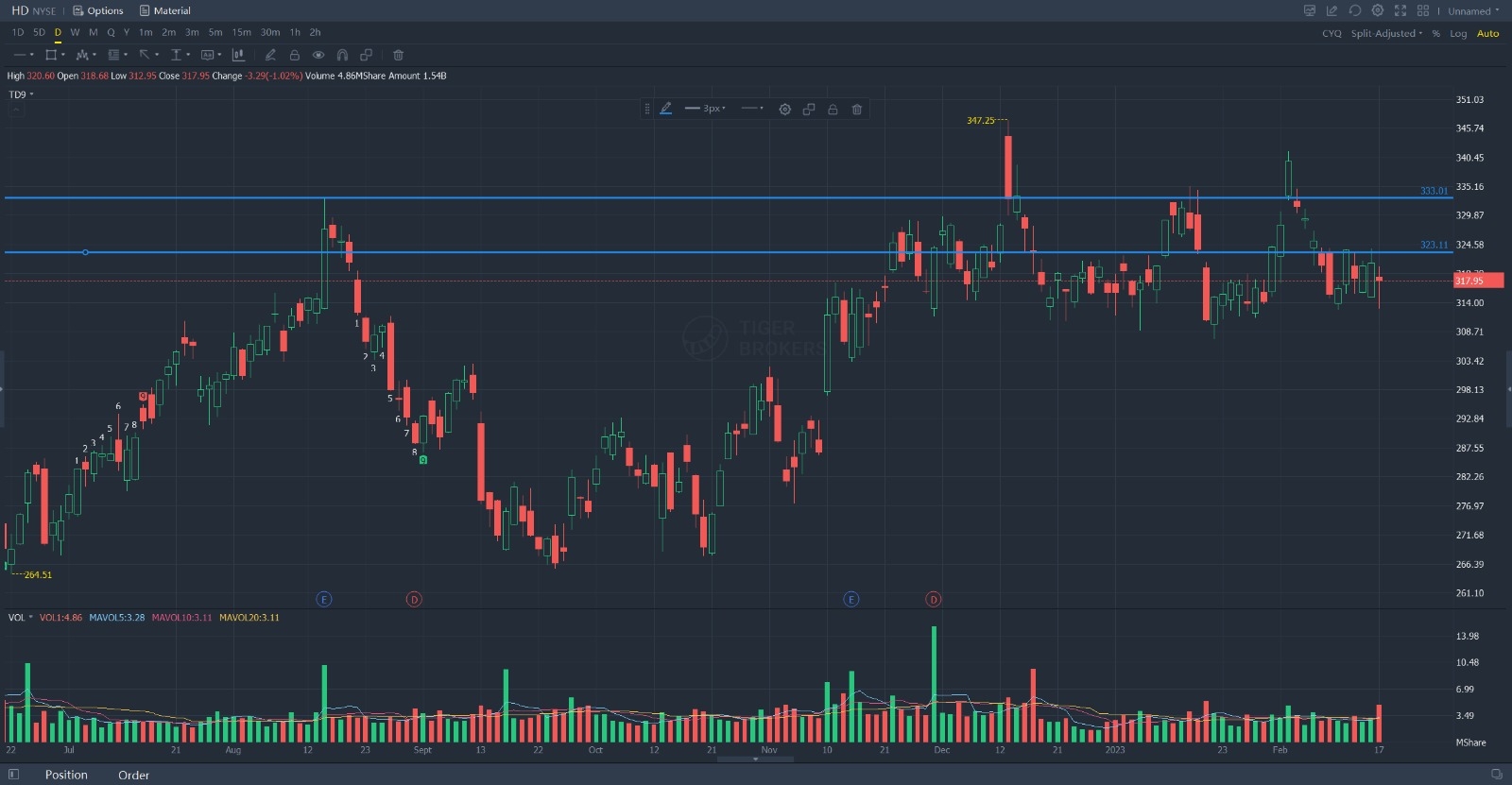Screen dimensions: 1512x785
Task: Switch to the 3m timeframe
Action: [x=192, y=32]
